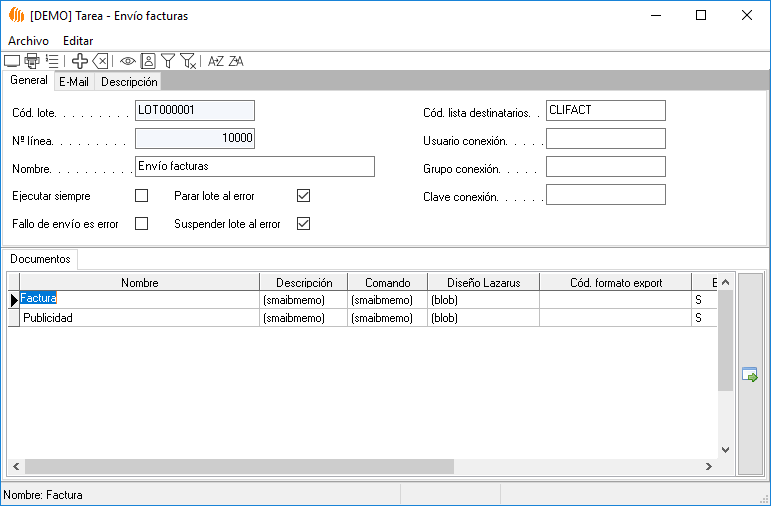Check Fallo de envío es error
Viewport: 771px width, 506px height.
point(141,223)
